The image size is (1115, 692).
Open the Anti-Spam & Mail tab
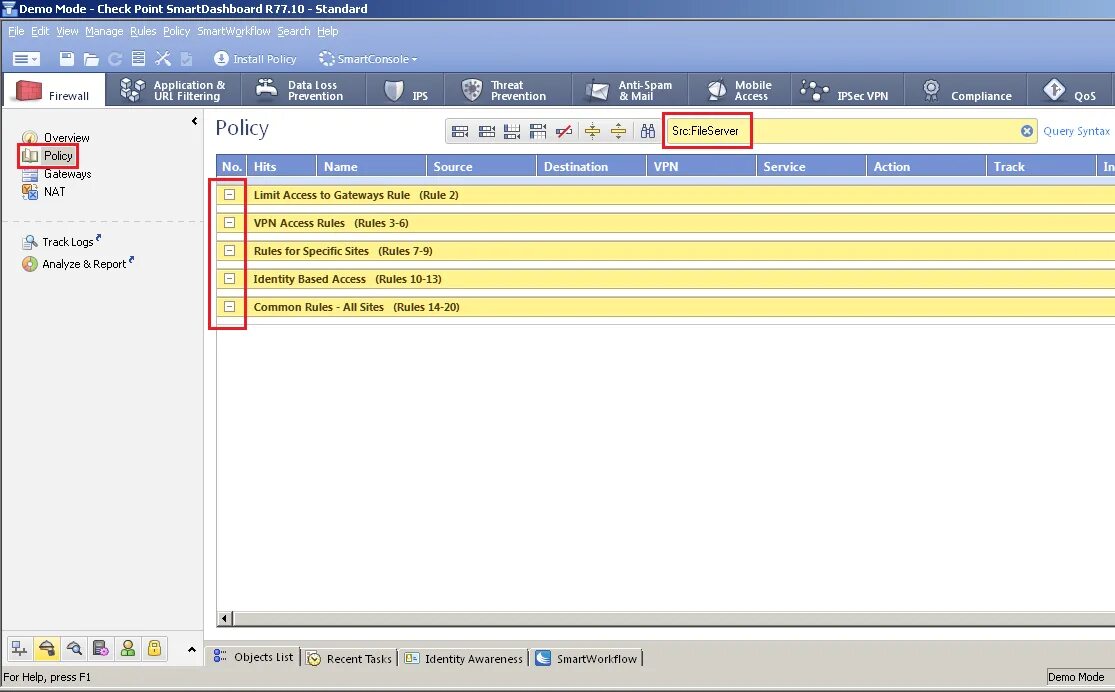pos(629,90)
